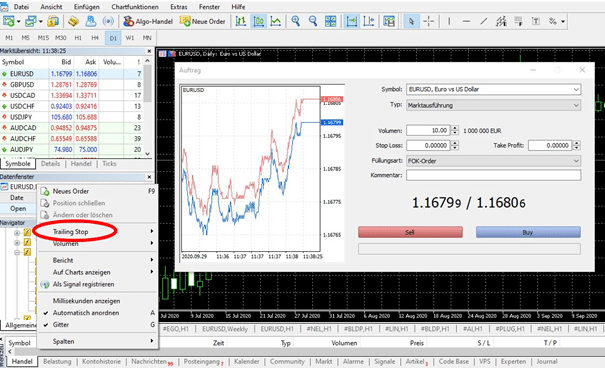Select the H4 timeframe
The width and height of the screenshot is (605, 368).
[x=95, y=38]
